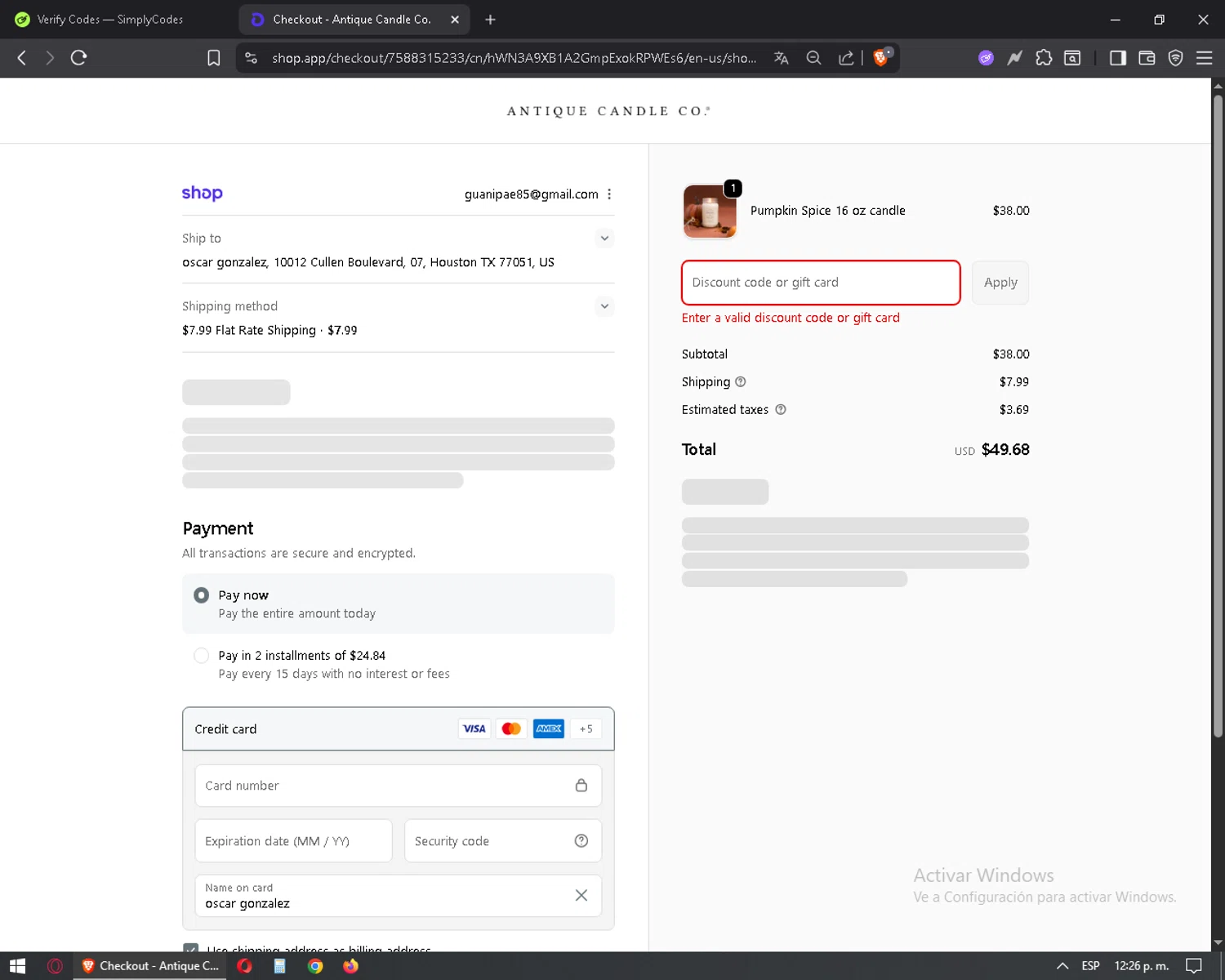Bookmark this page with the bookmark icon

tap(214, 58)
